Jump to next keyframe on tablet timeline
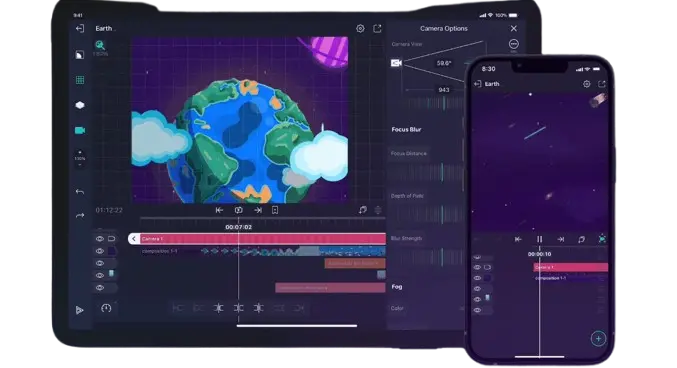 tap(258, 210)
